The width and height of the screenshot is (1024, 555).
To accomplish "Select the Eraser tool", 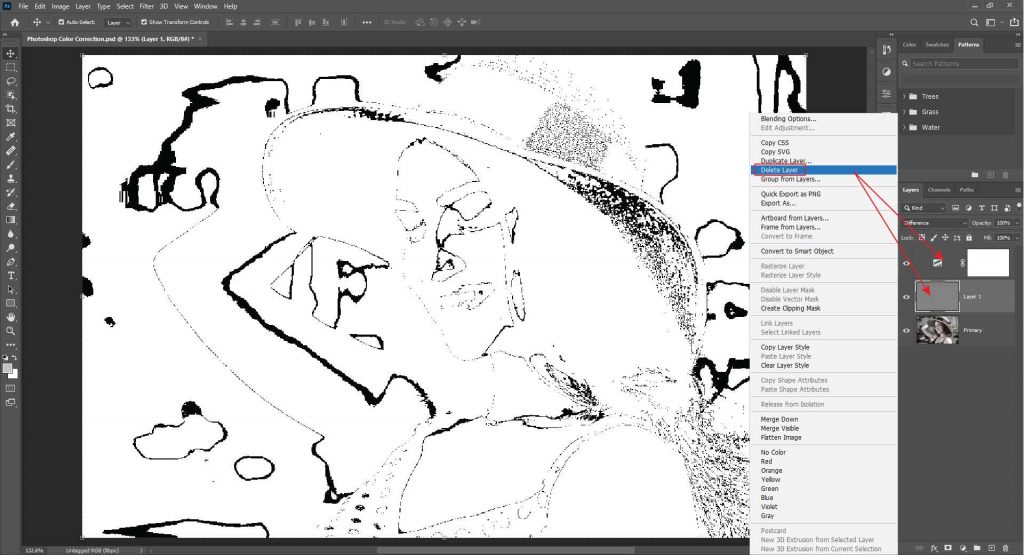I will [x=10, y=206].
